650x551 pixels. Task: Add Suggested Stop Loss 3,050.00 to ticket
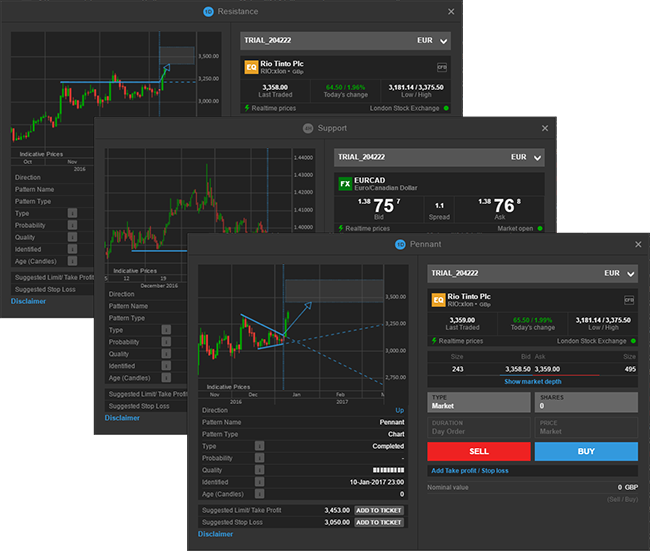click(379, 522)
